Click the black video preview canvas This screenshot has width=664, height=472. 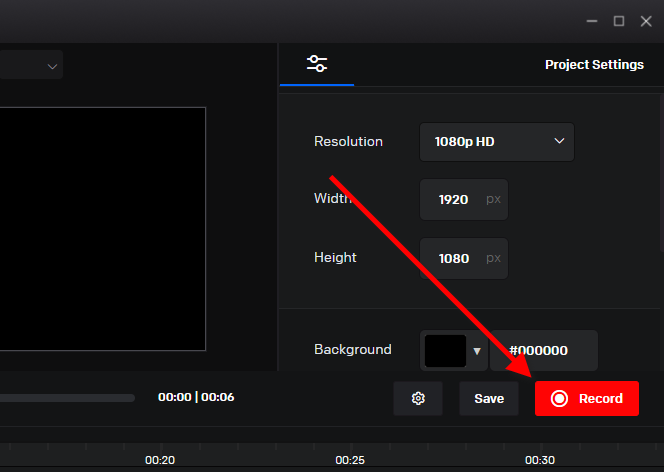(102, 229)
